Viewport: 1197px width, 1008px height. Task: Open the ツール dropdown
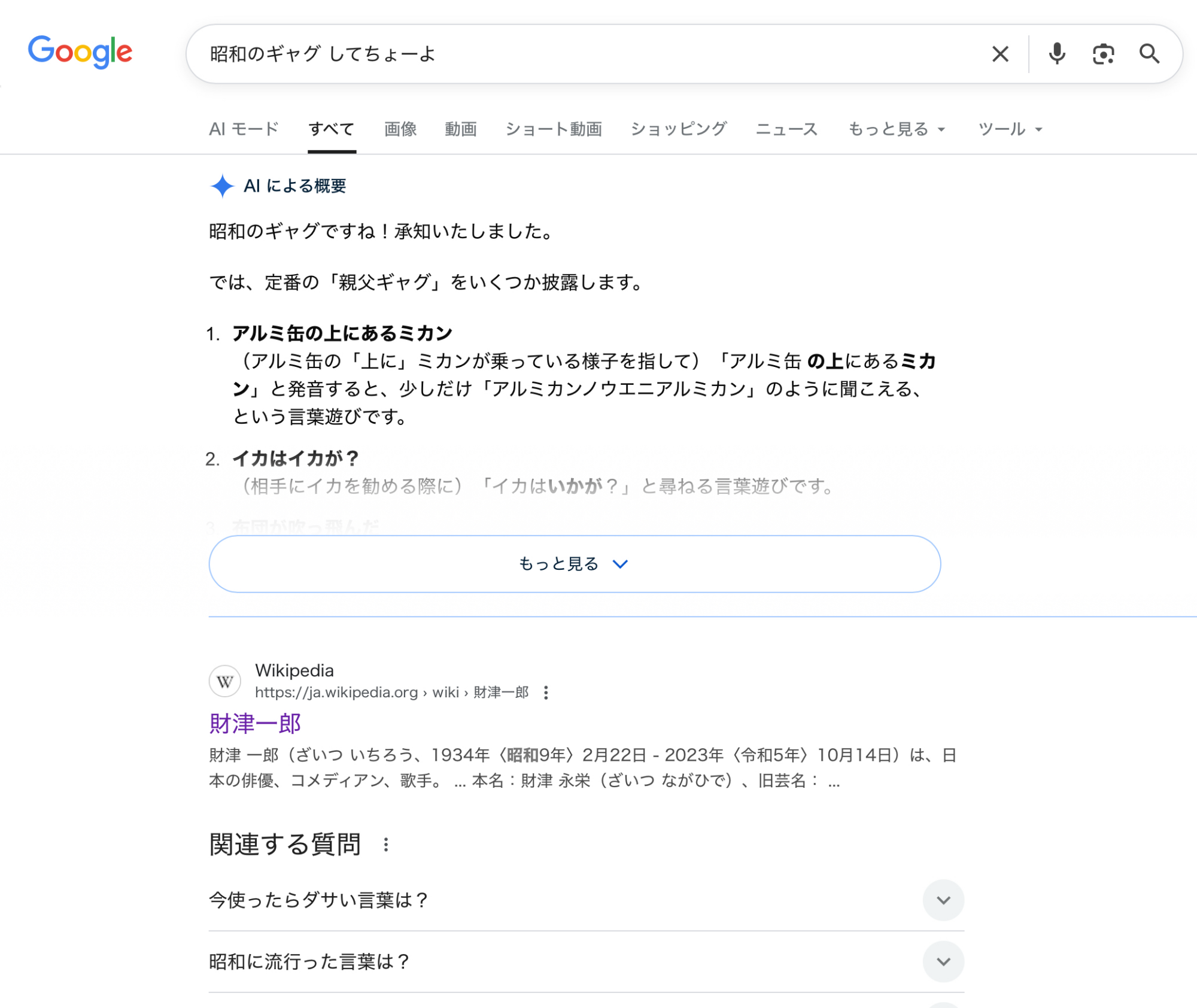coord(1010,129)
